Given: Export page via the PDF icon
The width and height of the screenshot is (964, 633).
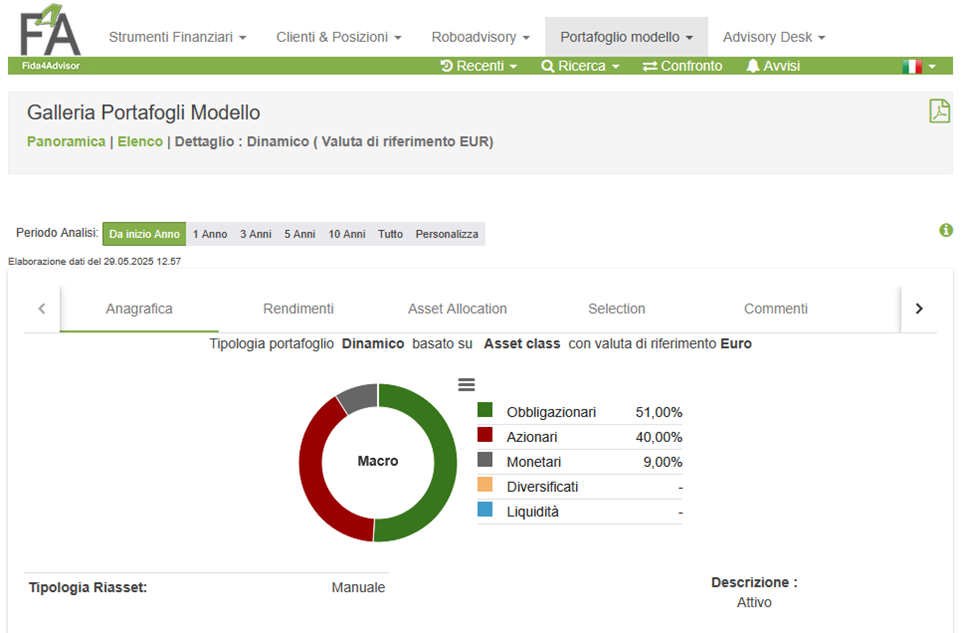Looking at the screenshot, I should (939, 111).
